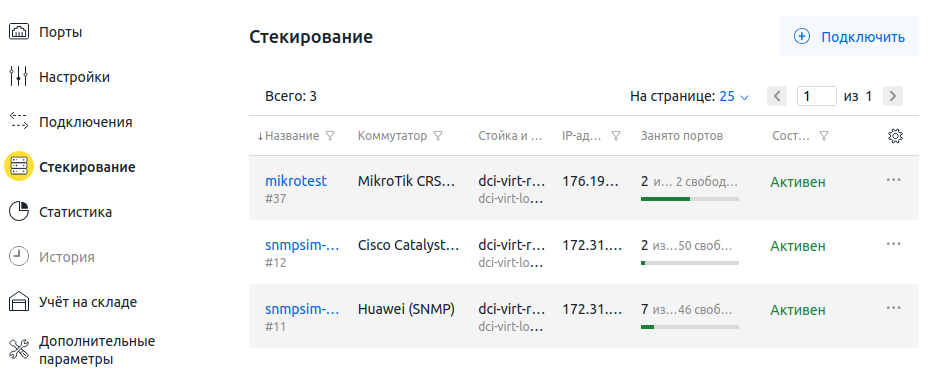Open Подключения arrows icon
The image size is (939, 386).
19,121
